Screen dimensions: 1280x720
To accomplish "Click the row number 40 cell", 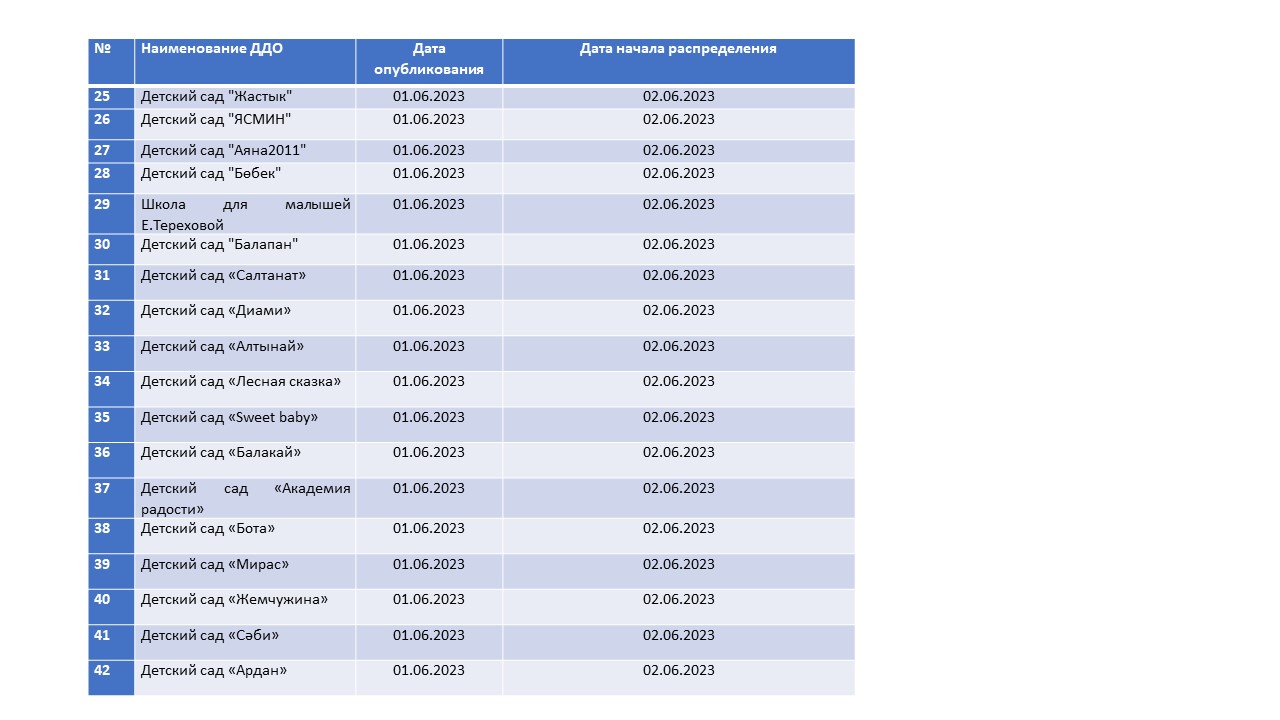I will tap(102, 600).
